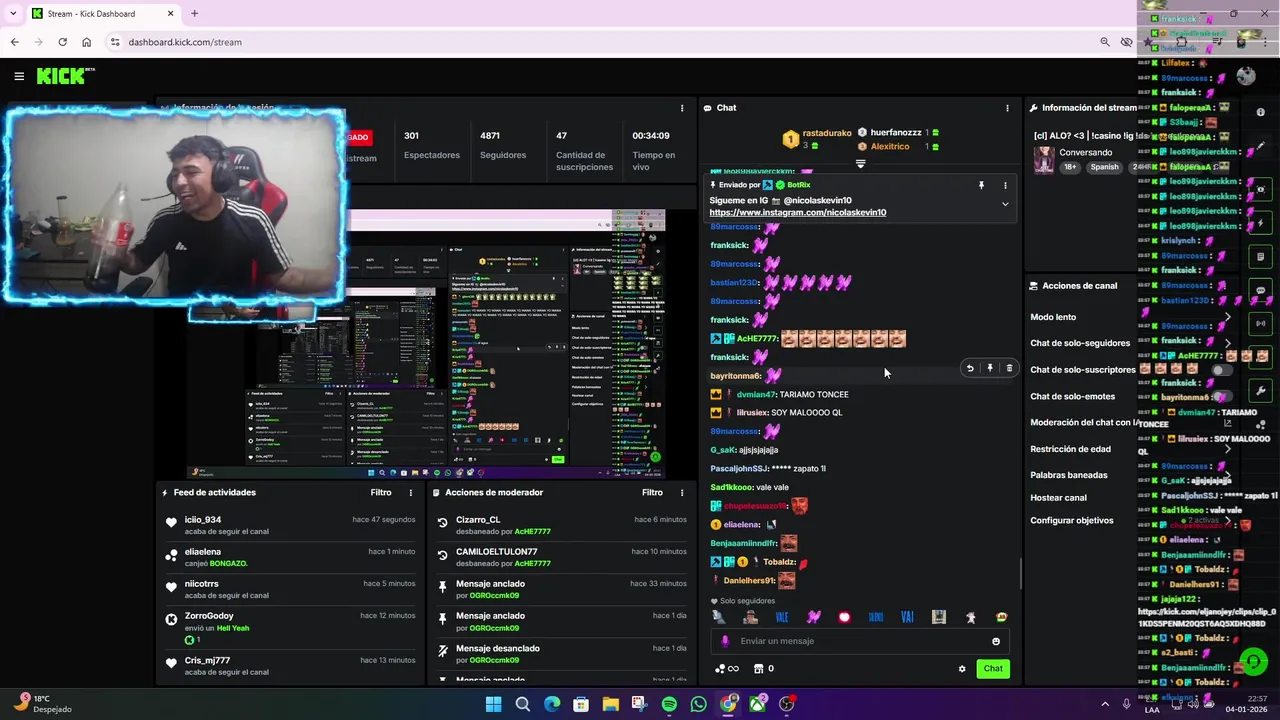Click the ZorroGodoy Hell Yeah gift entry
The height and width of the screenshot is (720, 1280).
click(290, 628)
